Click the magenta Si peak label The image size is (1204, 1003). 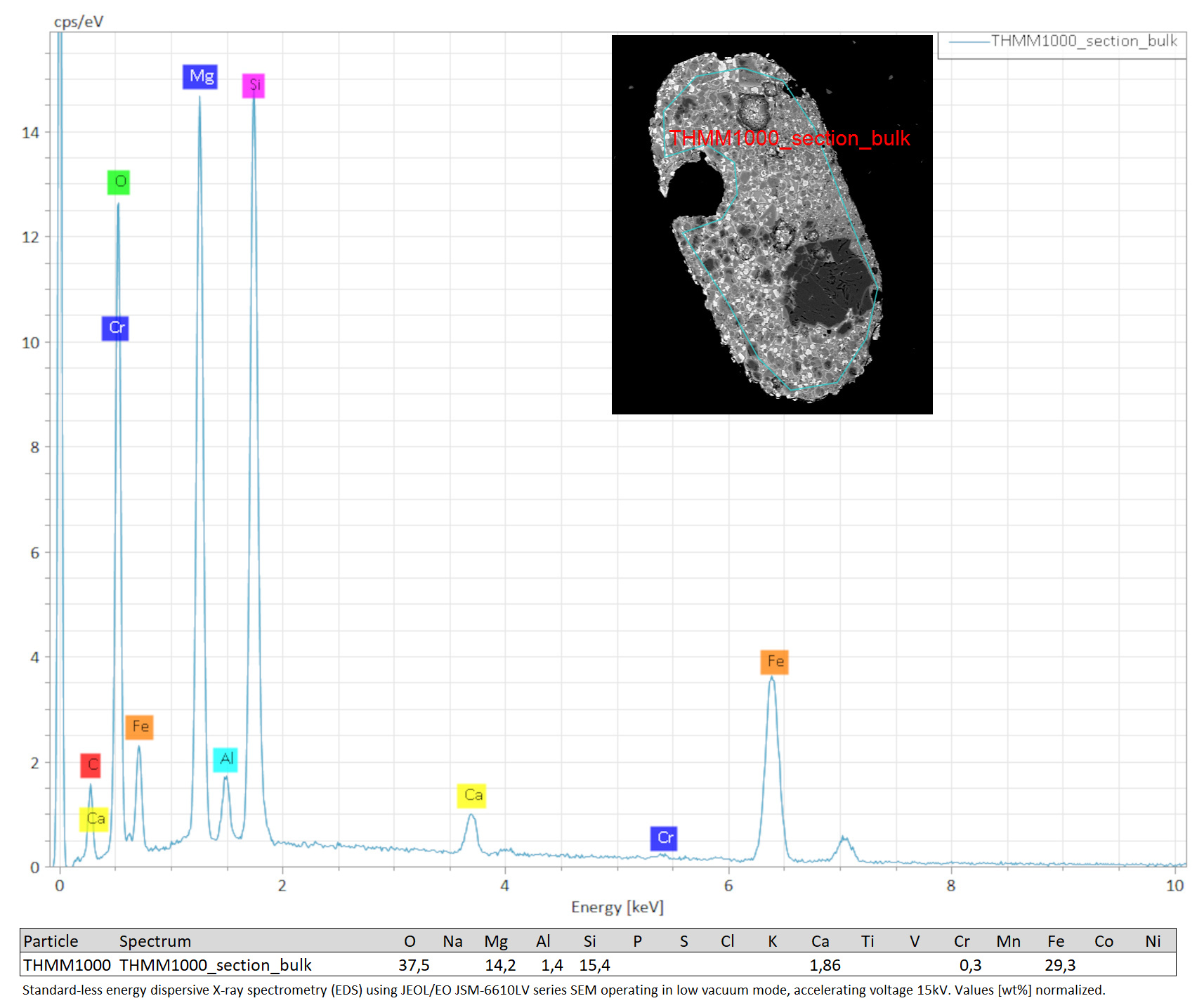tap(254, 86)
